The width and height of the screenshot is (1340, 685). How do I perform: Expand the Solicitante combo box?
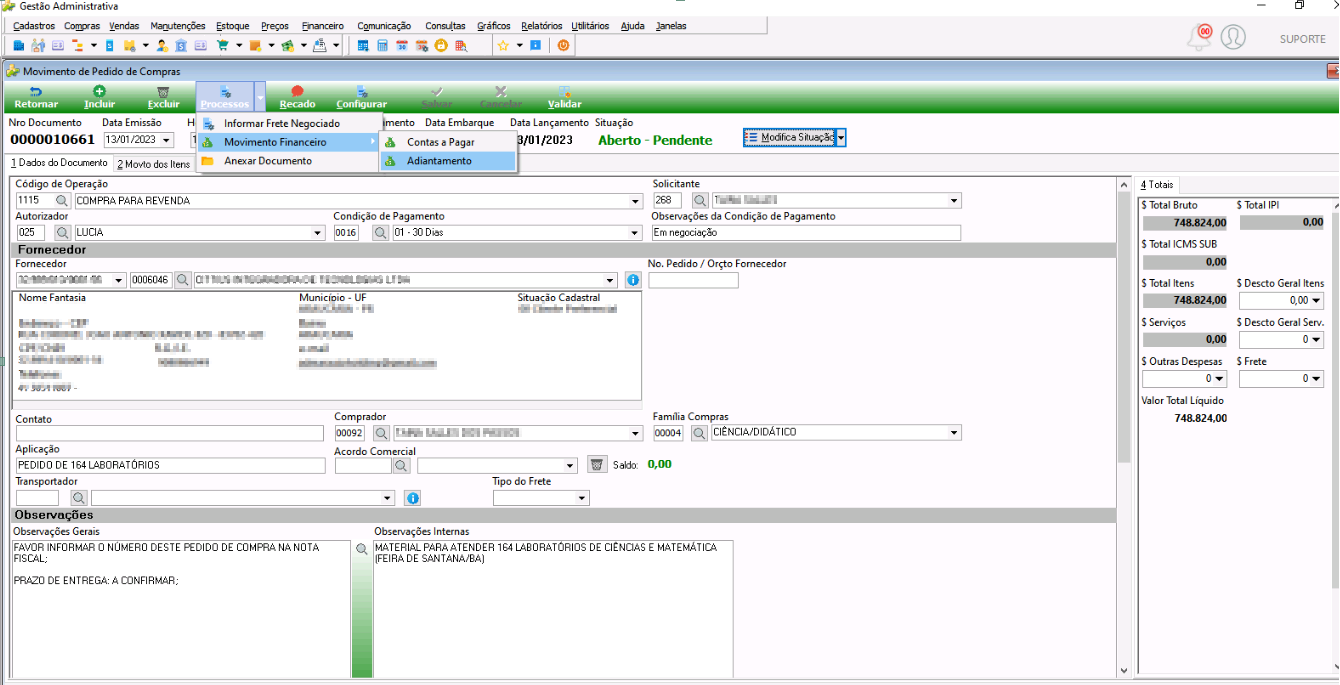[955, 201]
